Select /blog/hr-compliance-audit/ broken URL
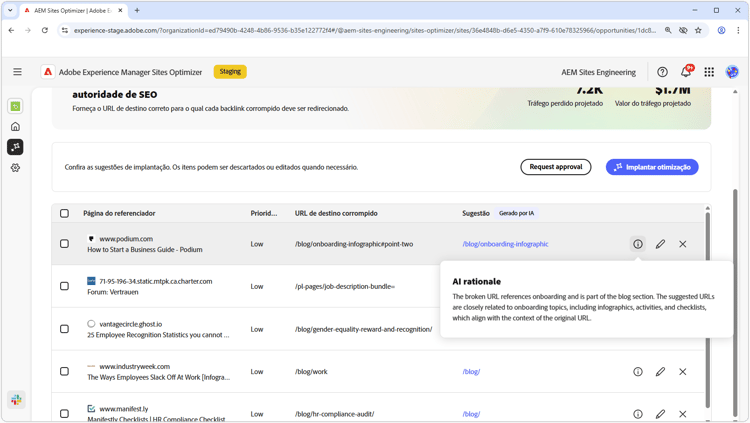Image resolution: width=750 pixels, height=423 pixels. tap(334, 414)
